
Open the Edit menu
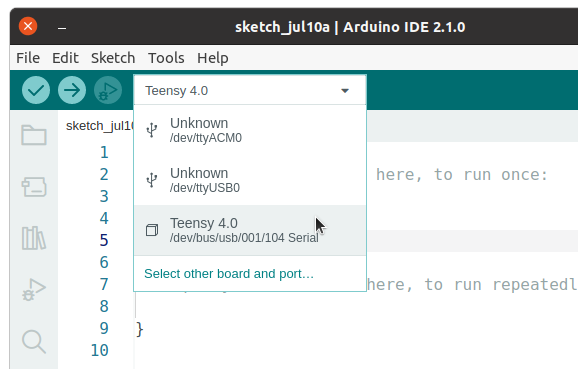click(x=65, y=58)
